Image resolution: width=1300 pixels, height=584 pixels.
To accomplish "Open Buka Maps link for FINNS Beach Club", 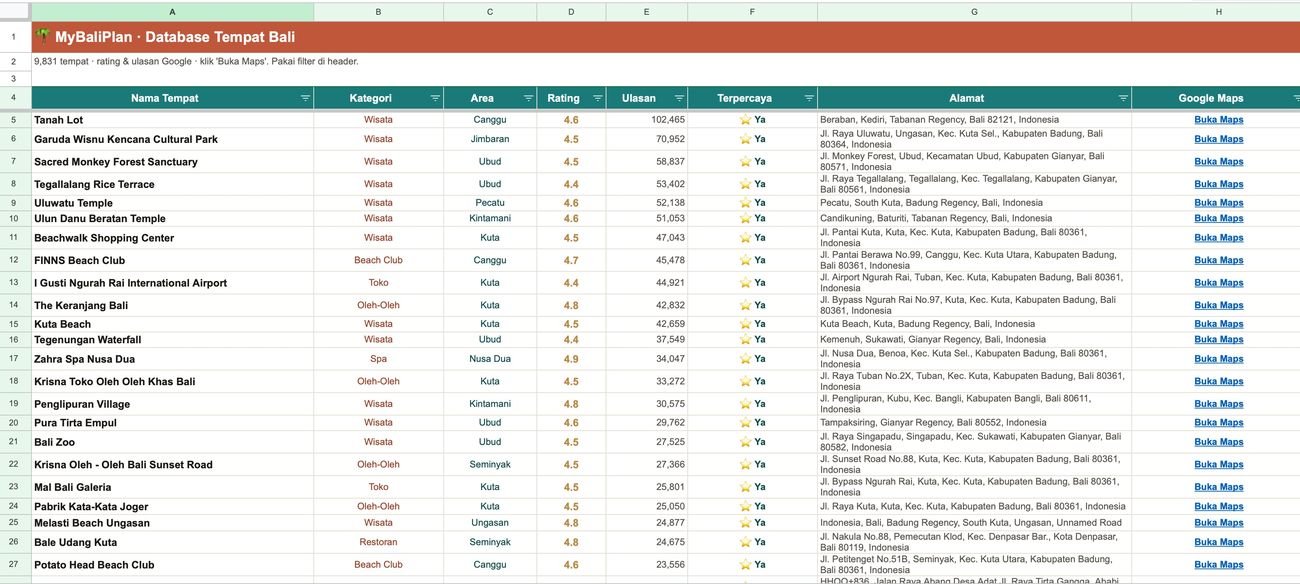I will (1218, 260).
